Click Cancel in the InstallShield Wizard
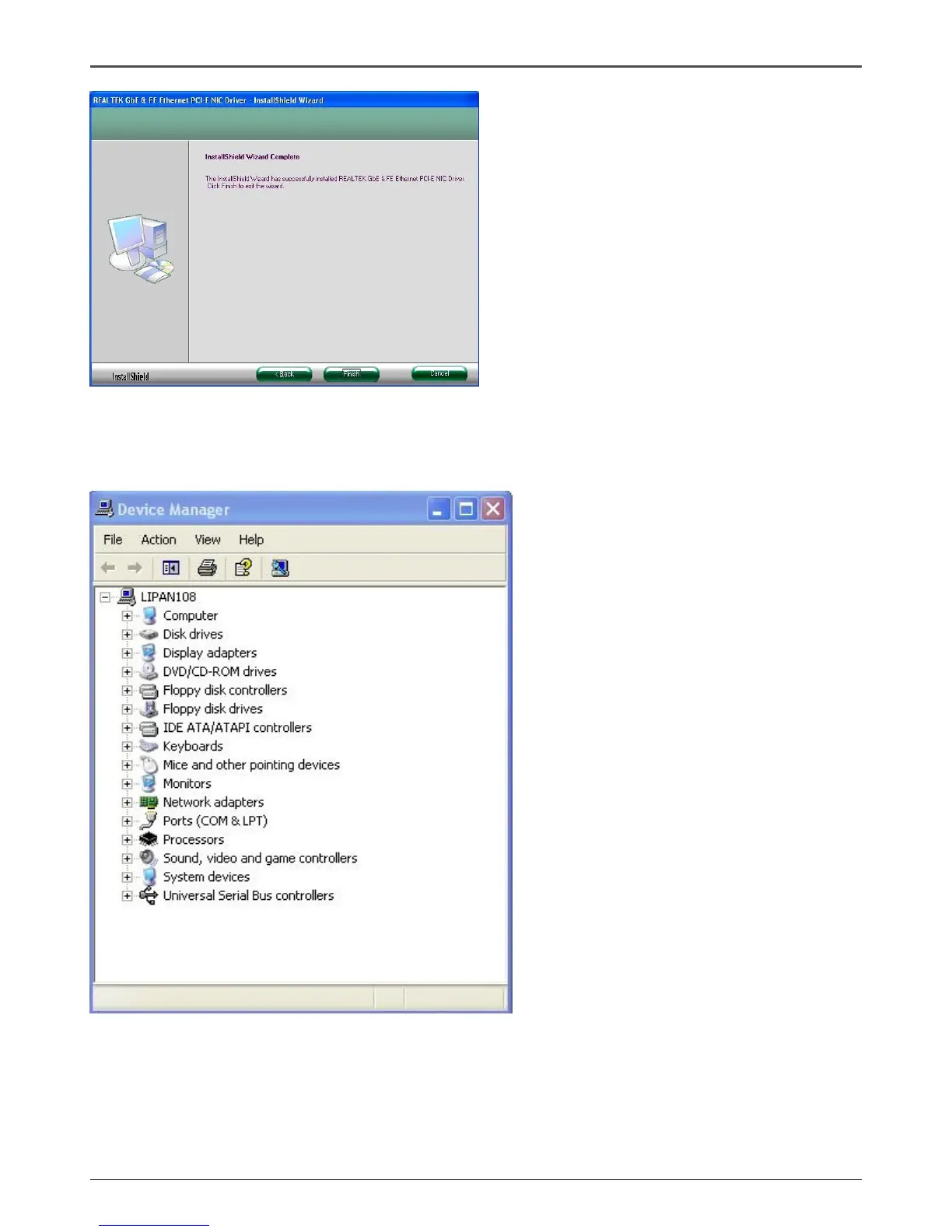 pos(439,373)
